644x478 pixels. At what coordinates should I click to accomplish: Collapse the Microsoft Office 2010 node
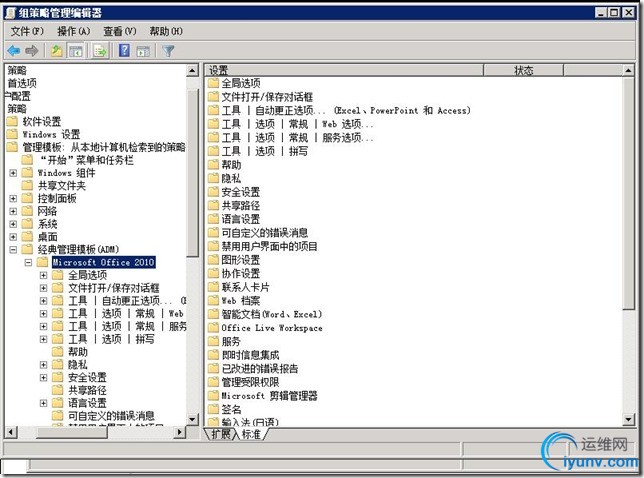28,262
